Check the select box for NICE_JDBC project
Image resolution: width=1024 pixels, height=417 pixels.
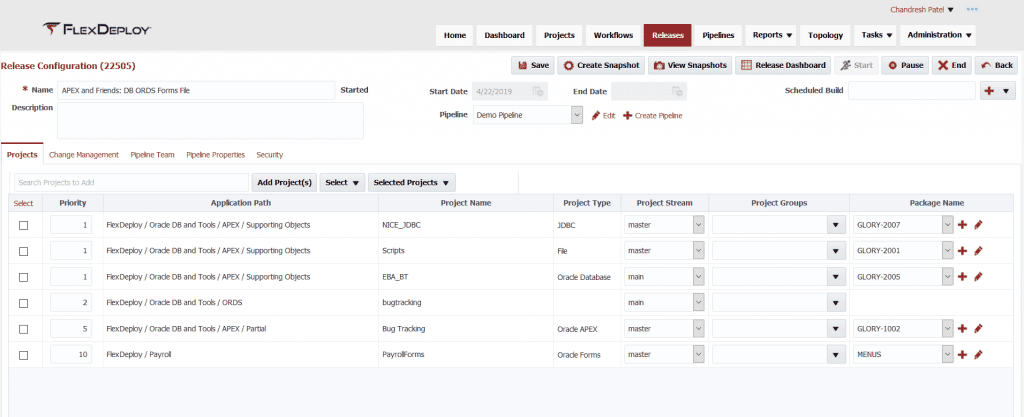[23, 225]
